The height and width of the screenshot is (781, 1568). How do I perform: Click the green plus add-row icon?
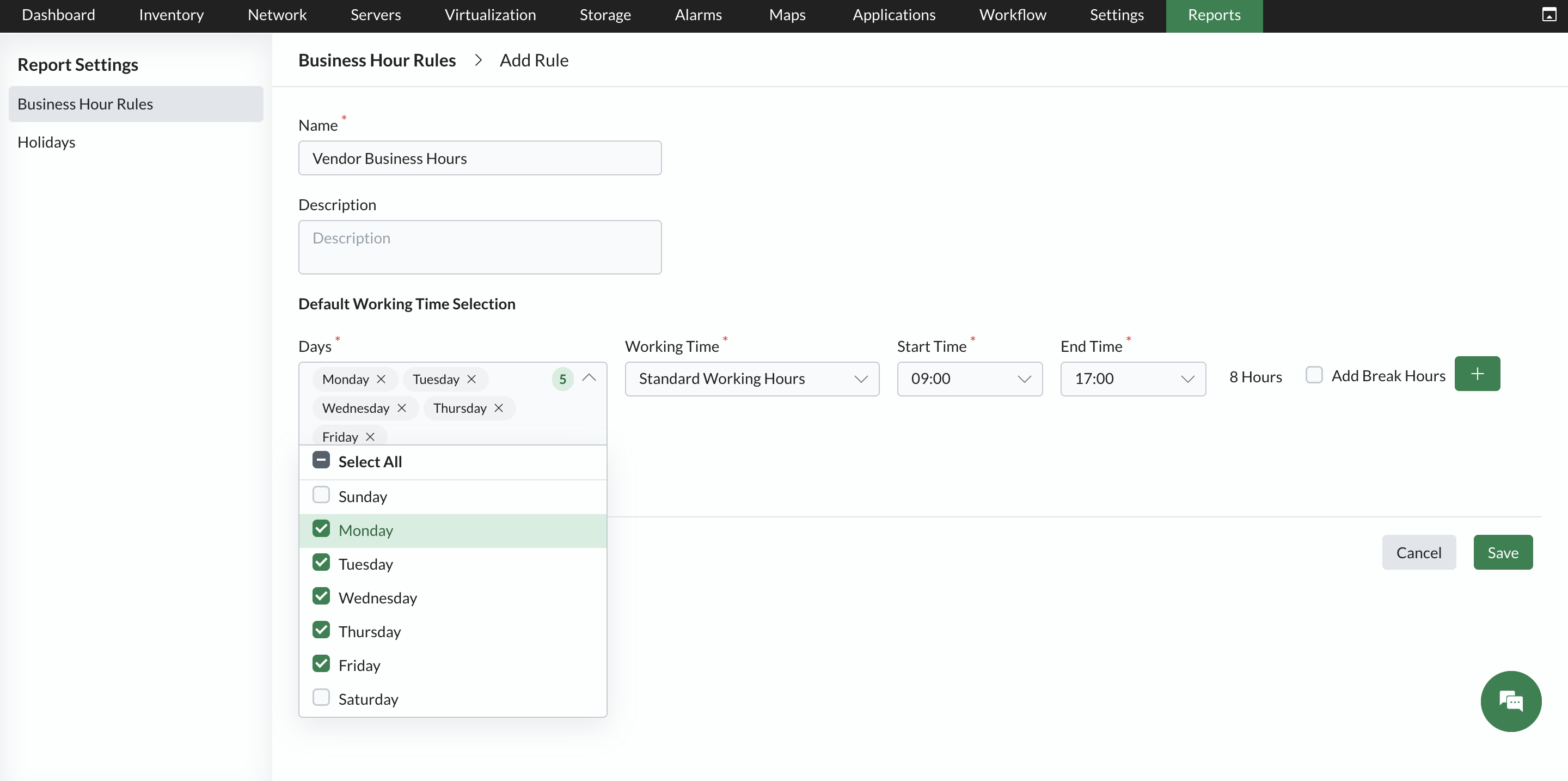point(1477,374)
